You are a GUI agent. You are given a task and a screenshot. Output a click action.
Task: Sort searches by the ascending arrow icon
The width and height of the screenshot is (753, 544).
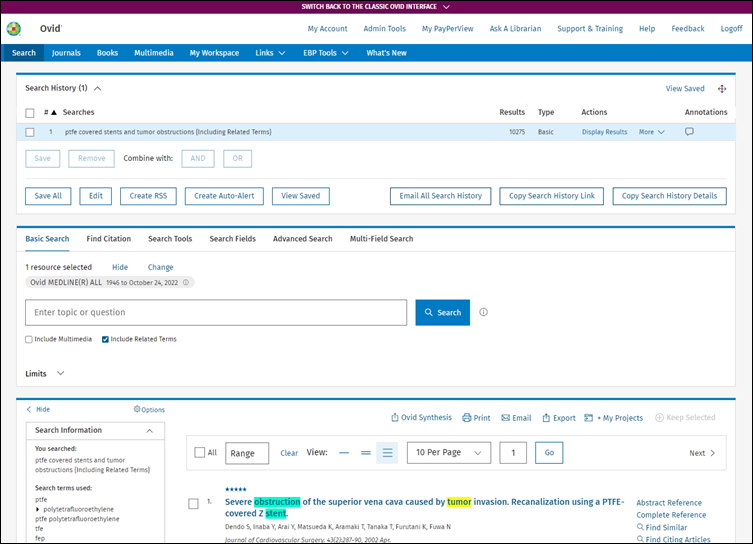pyautogui.click(x=54, y=112)
